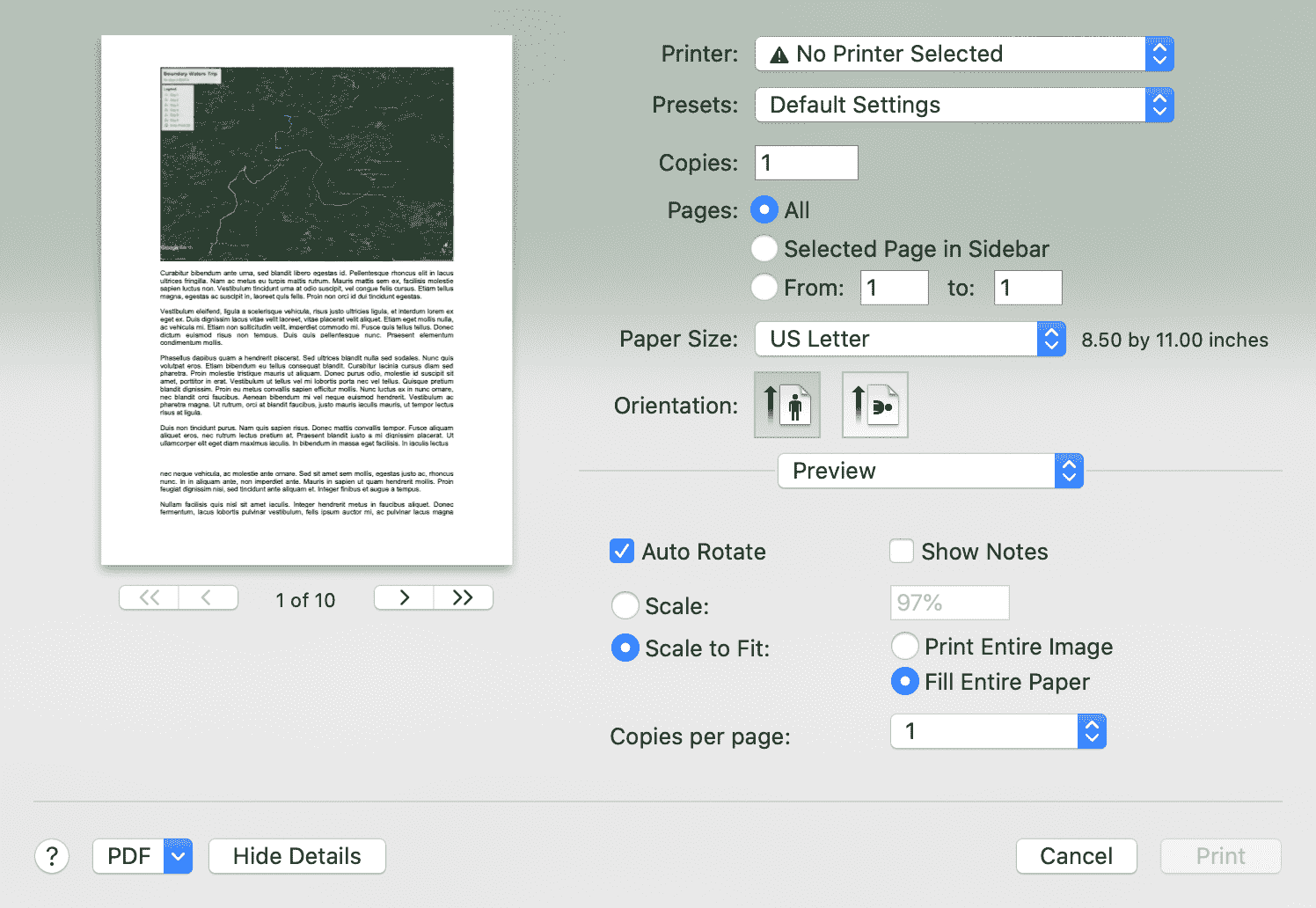Screen dimensions: 1316x908
Task: Jump to the first page double-arrow
Action: [x=148, y=597]
